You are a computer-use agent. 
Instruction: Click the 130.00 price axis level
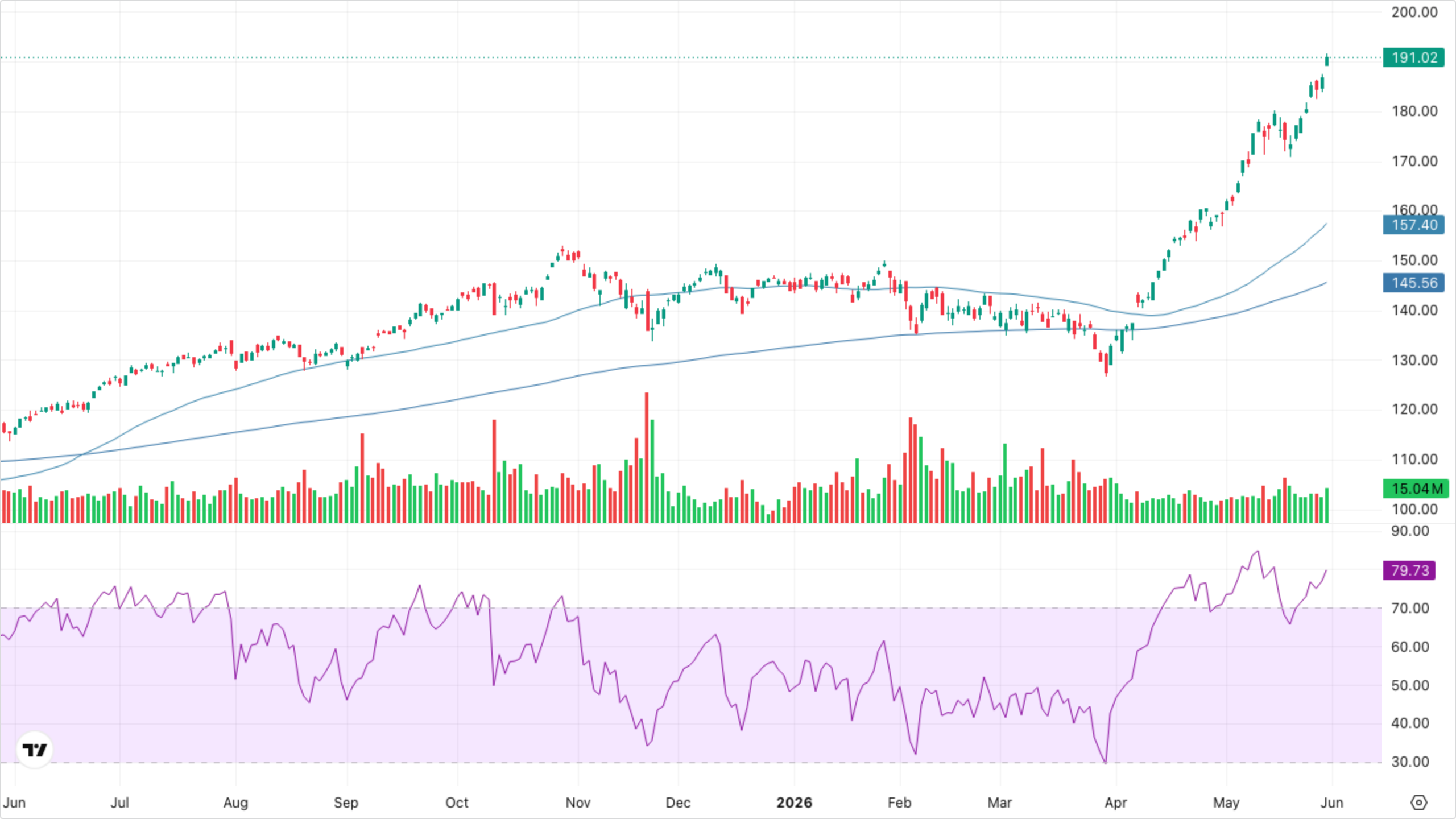[x=1414, y=360]
